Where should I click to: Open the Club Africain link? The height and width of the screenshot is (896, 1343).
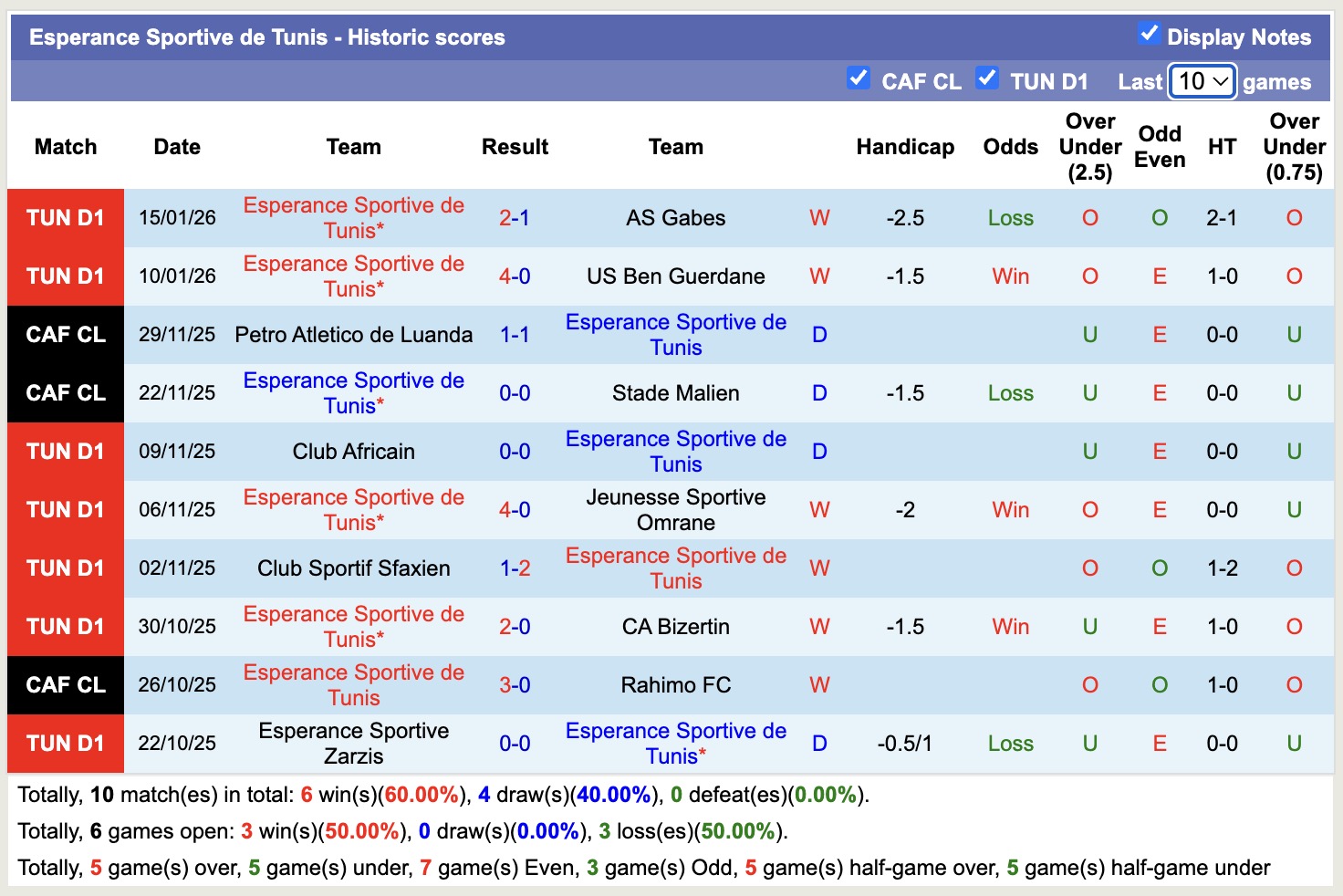[x=353, y=452]
